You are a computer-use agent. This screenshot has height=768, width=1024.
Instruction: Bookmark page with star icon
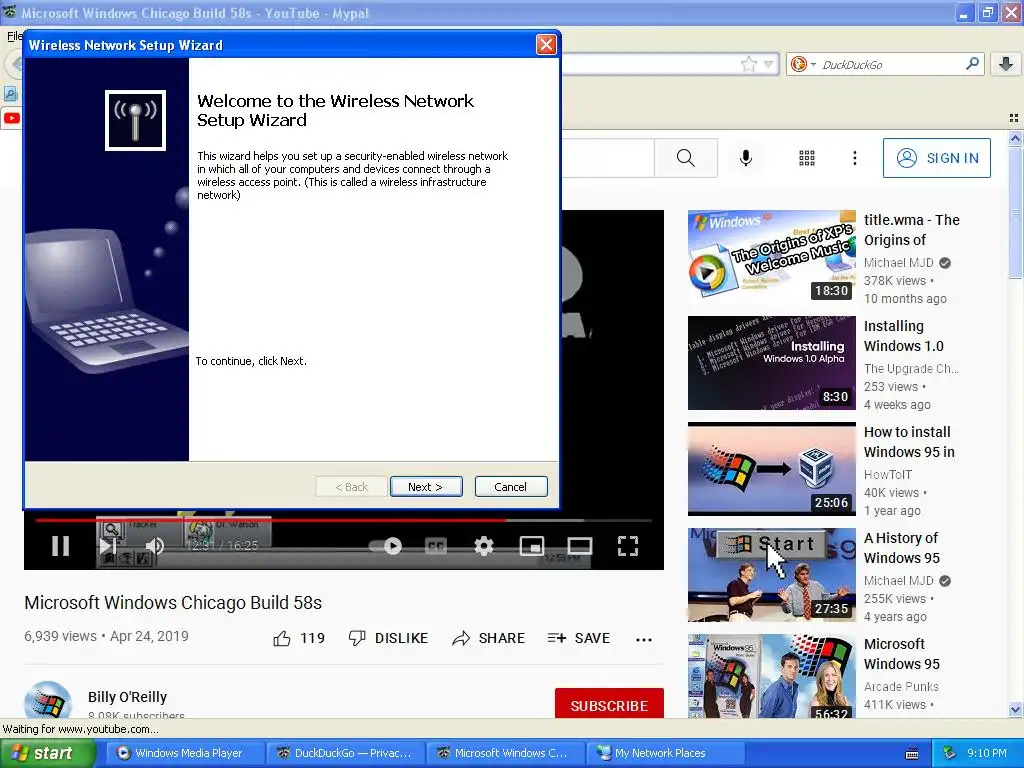point(748,64)
